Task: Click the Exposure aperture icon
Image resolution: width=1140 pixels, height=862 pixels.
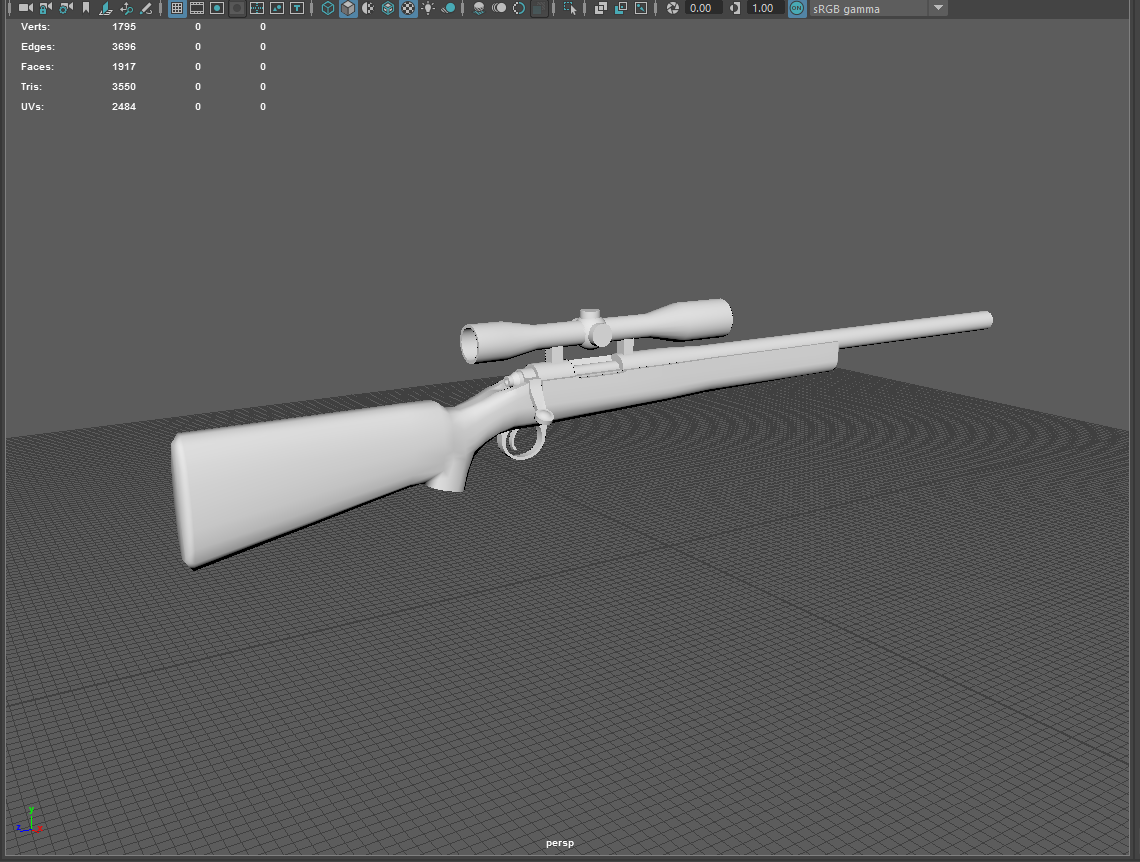Action: (673, 8)
